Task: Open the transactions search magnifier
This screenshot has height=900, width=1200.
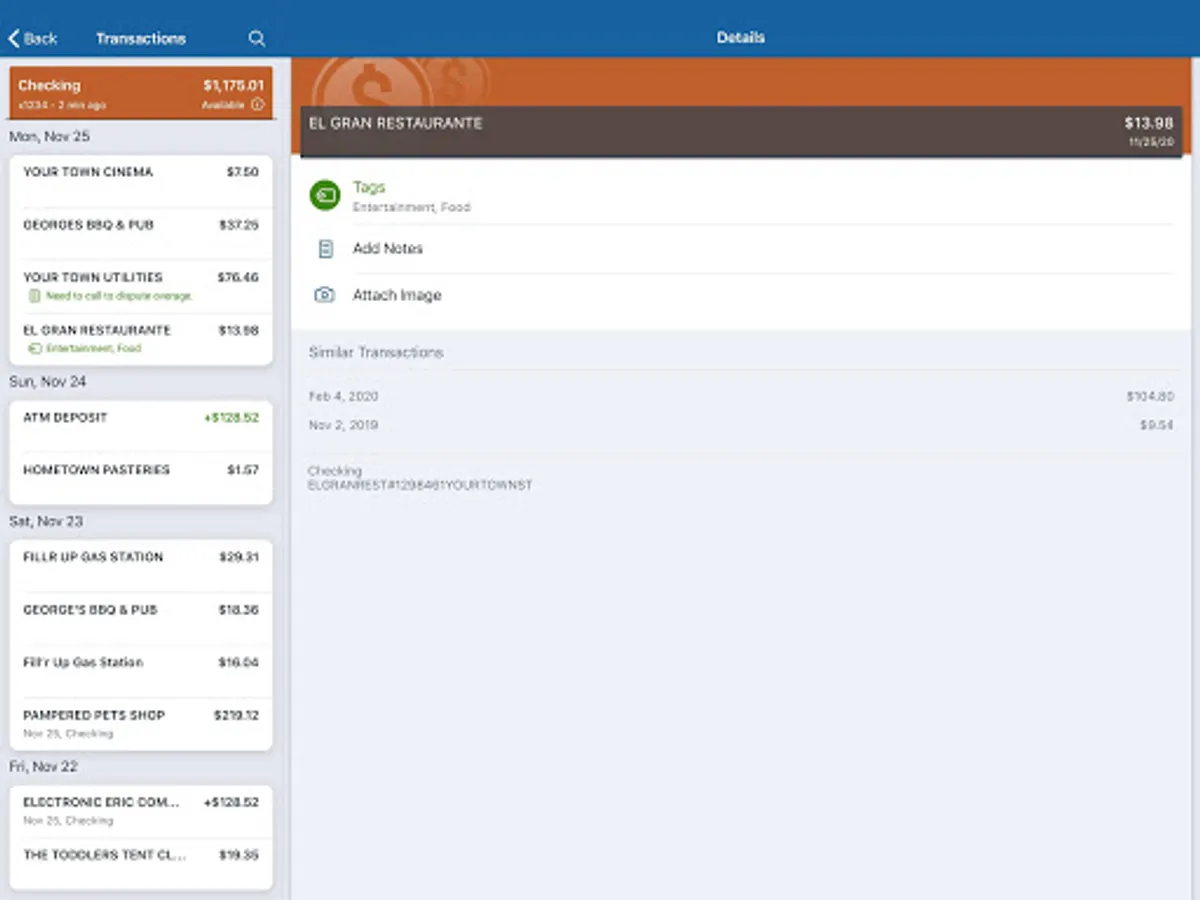Action: (x=257, y=38)
